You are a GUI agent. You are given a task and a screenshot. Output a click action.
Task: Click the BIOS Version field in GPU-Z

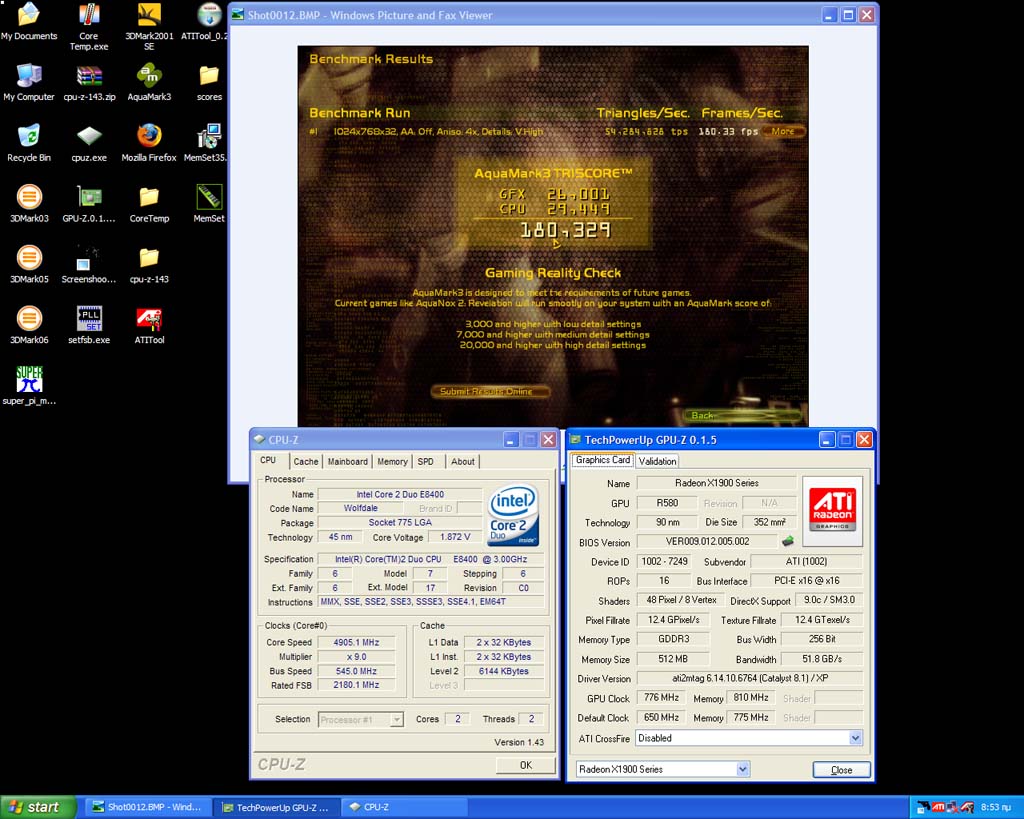coord(707,541)
